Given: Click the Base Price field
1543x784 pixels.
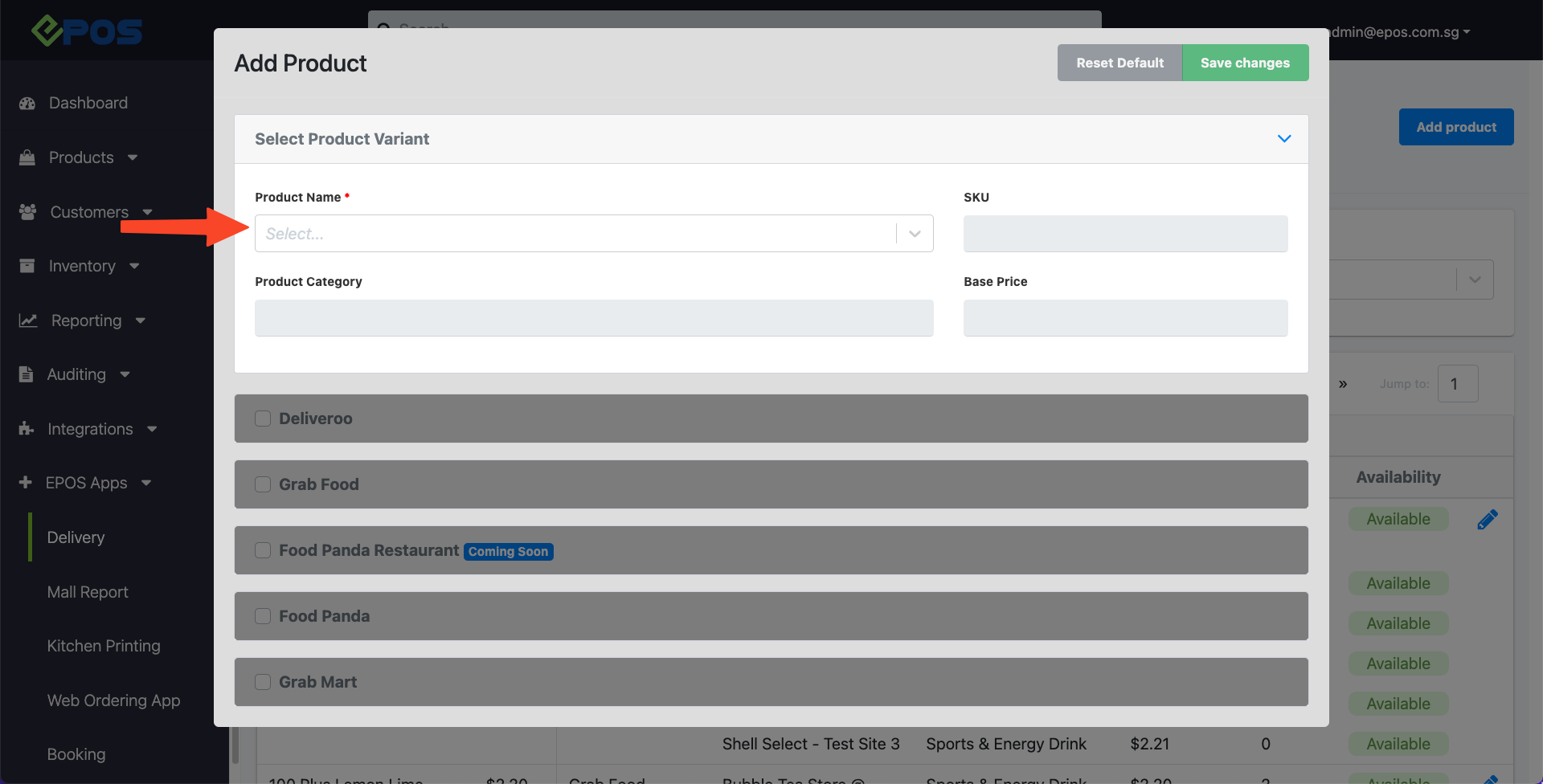Looking at the screenshot, I should [1125, 318].
